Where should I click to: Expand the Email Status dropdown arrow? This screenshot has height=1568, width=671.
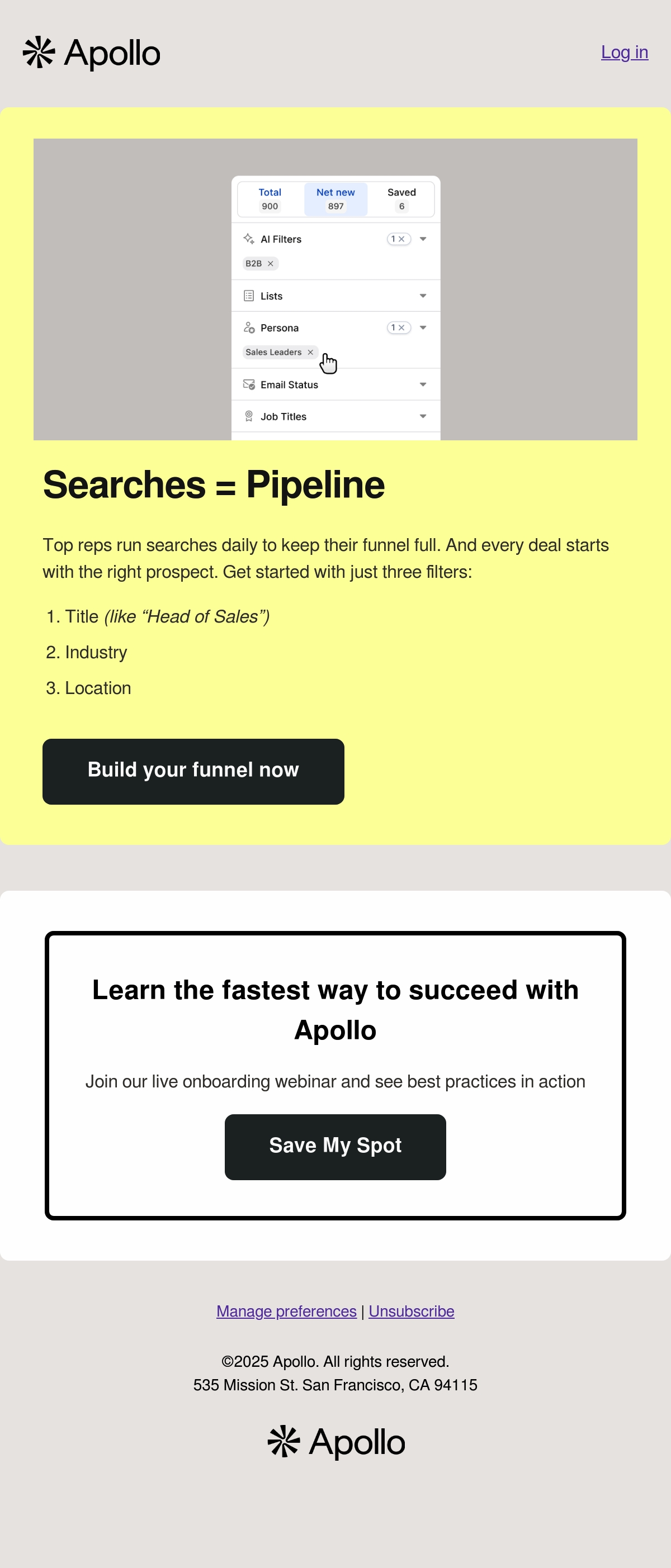pyautogui.click(x=423, y=384)
